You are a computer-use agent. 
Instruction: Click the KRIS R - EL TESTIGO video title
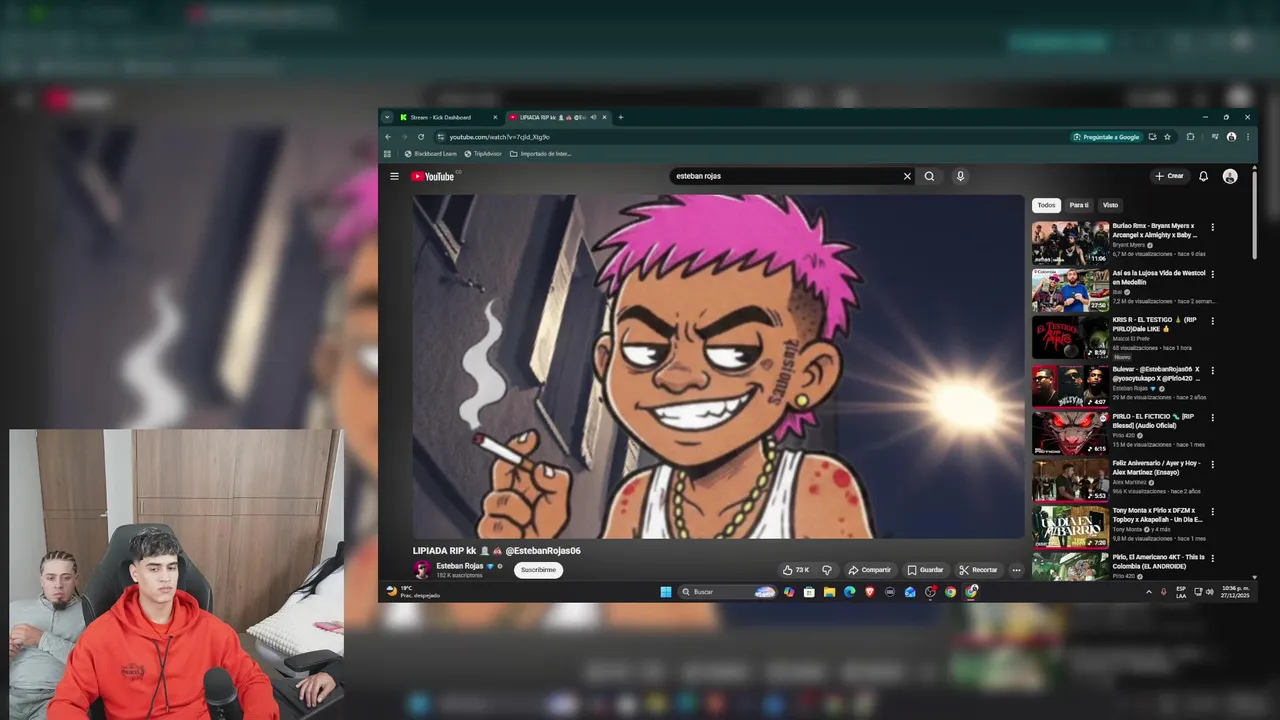(1154, 324)
